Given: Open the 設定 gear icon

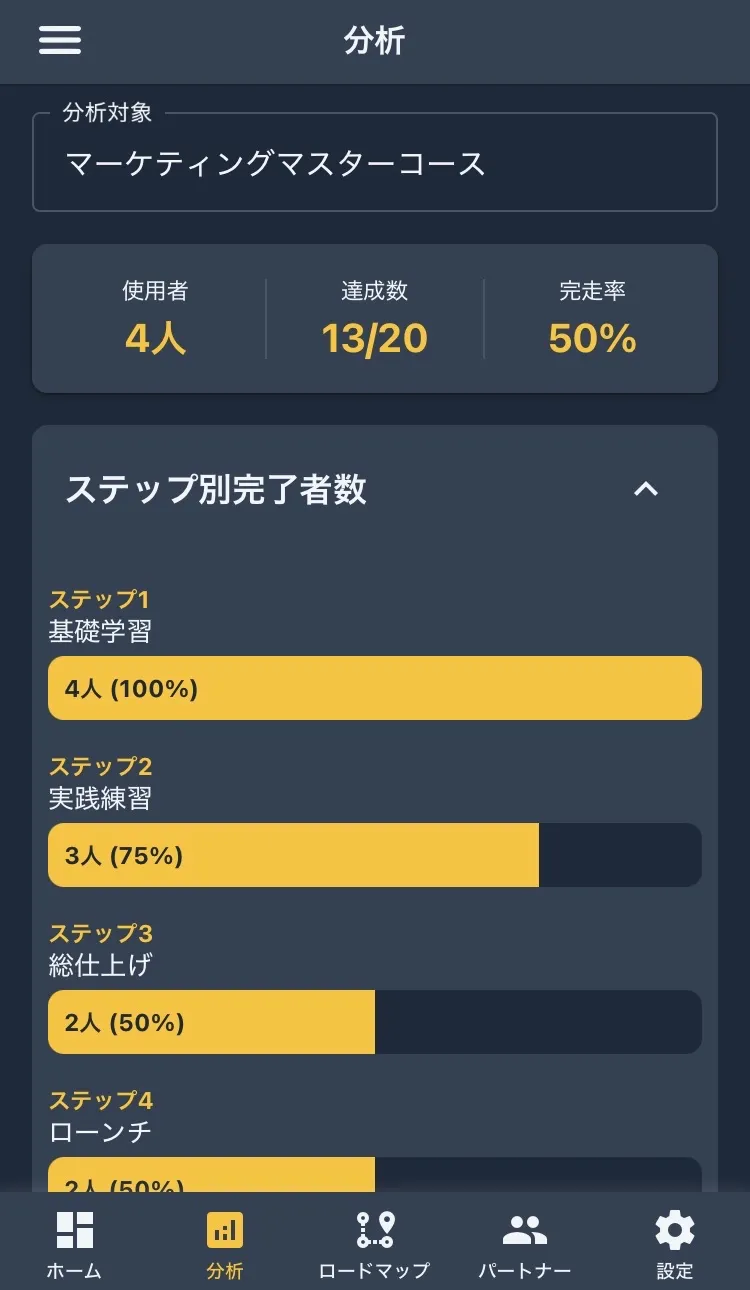Looking at the screenshot, I should tap(674, 1228).
